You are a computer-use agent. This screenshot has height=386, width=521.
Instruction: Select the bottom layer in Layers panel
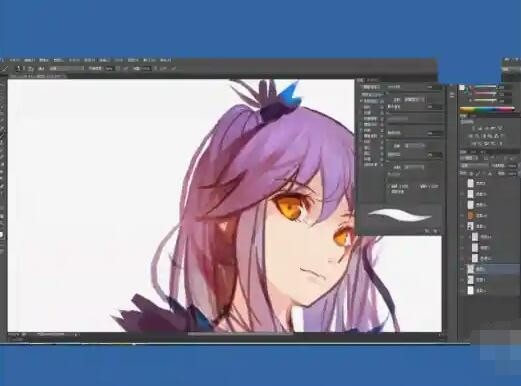490,291
